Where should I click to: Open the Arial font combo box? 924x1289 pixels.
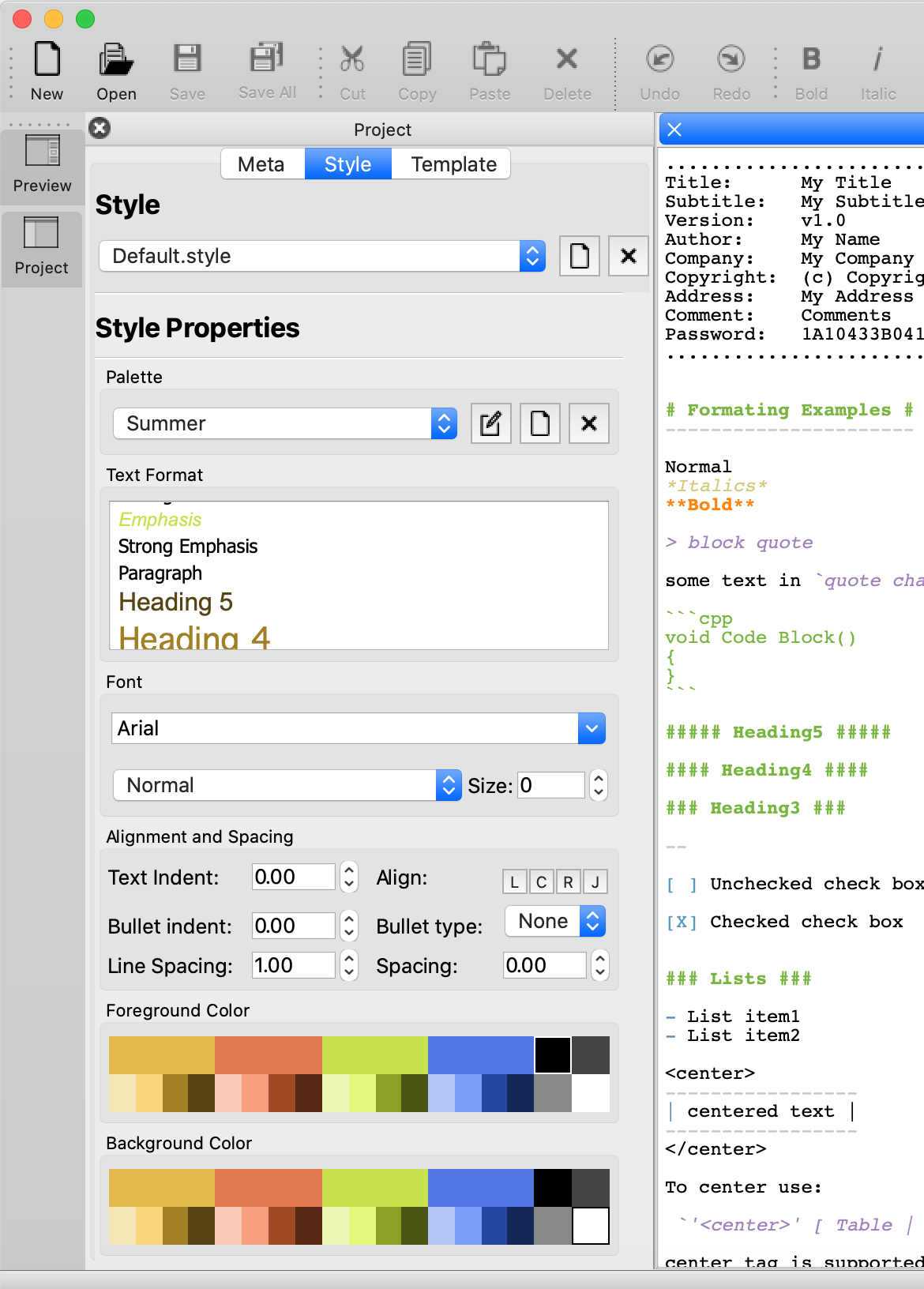tap(592, 728)
